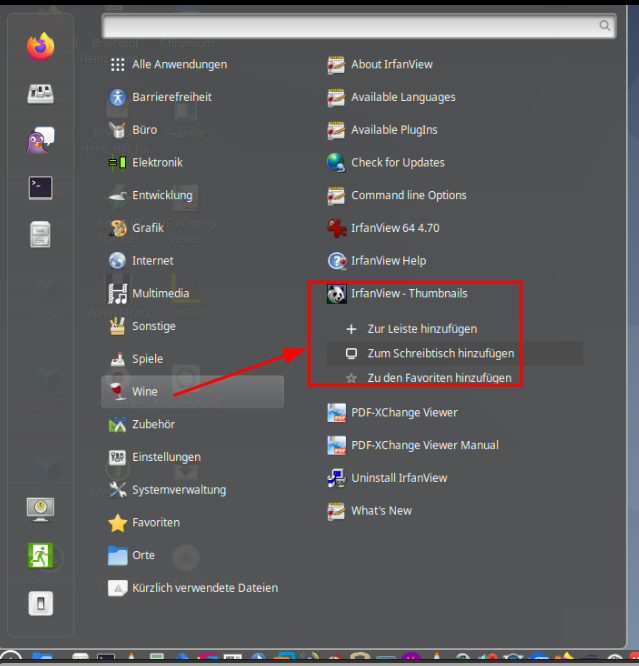Click the lock screen icon in the sidebar

click(40, 509)
